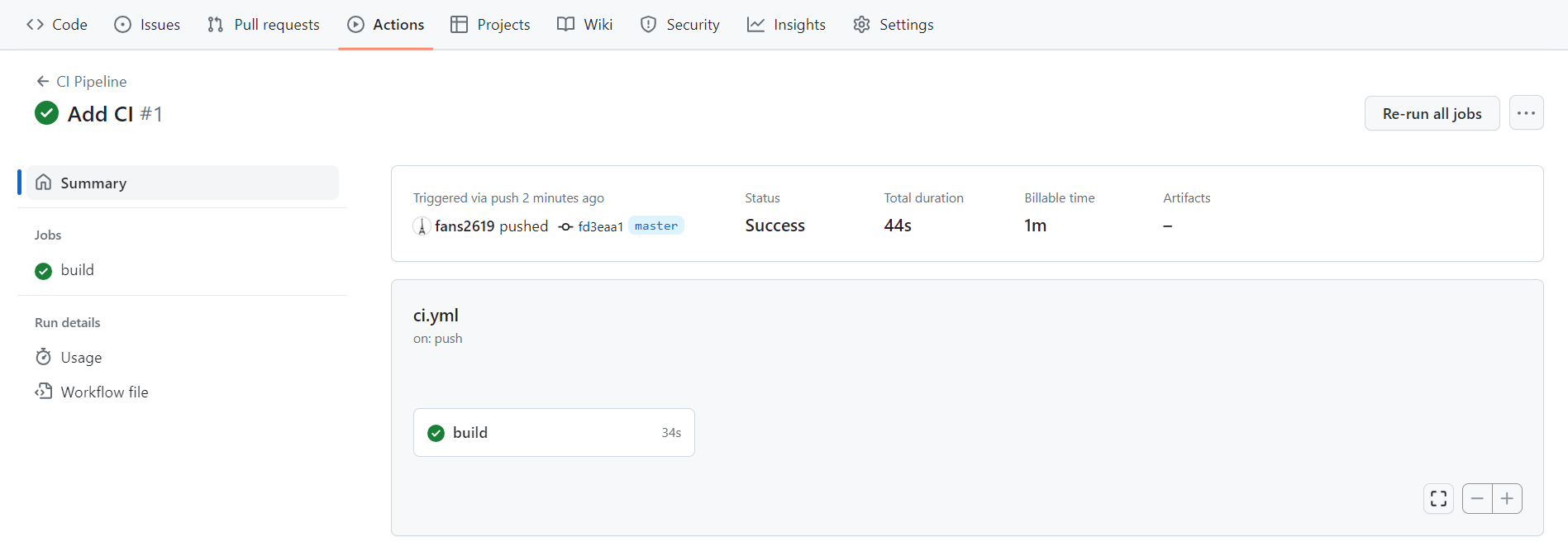Open the Projects tab

[x=490, y=25]
